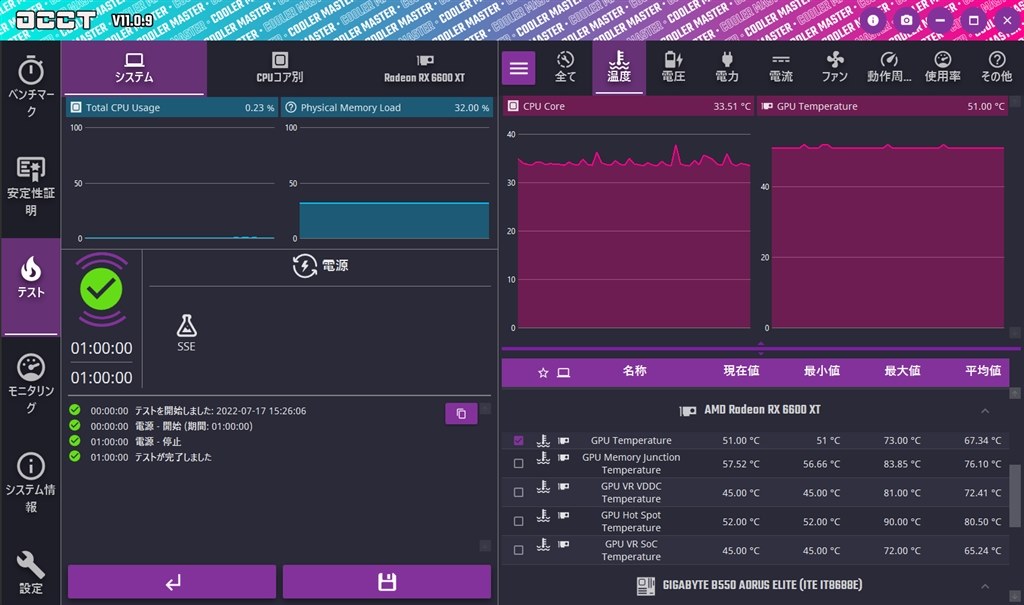Click the CPU Core temperature graph

point(634,230)
